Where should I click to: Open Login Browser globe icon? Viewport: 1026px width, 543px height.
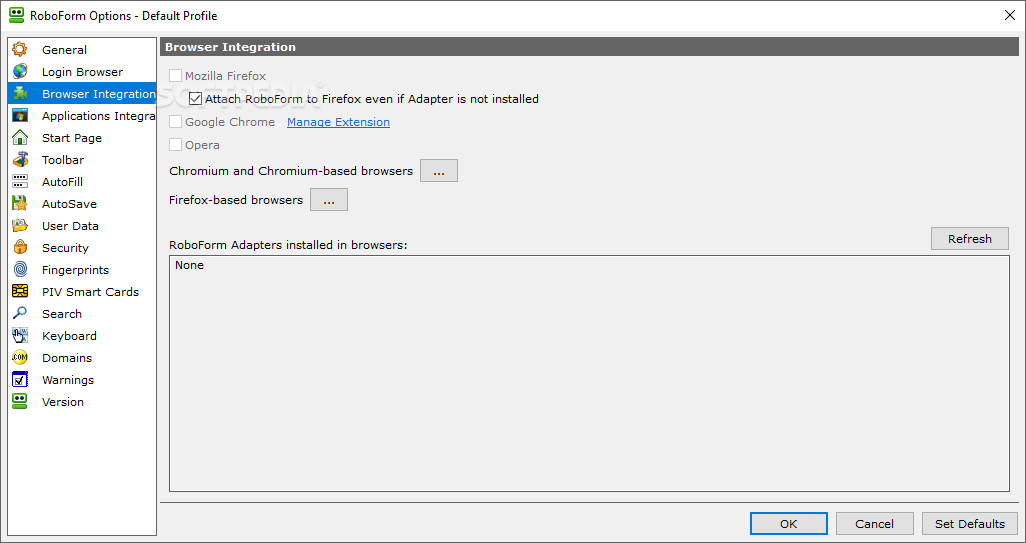(20, 72)
